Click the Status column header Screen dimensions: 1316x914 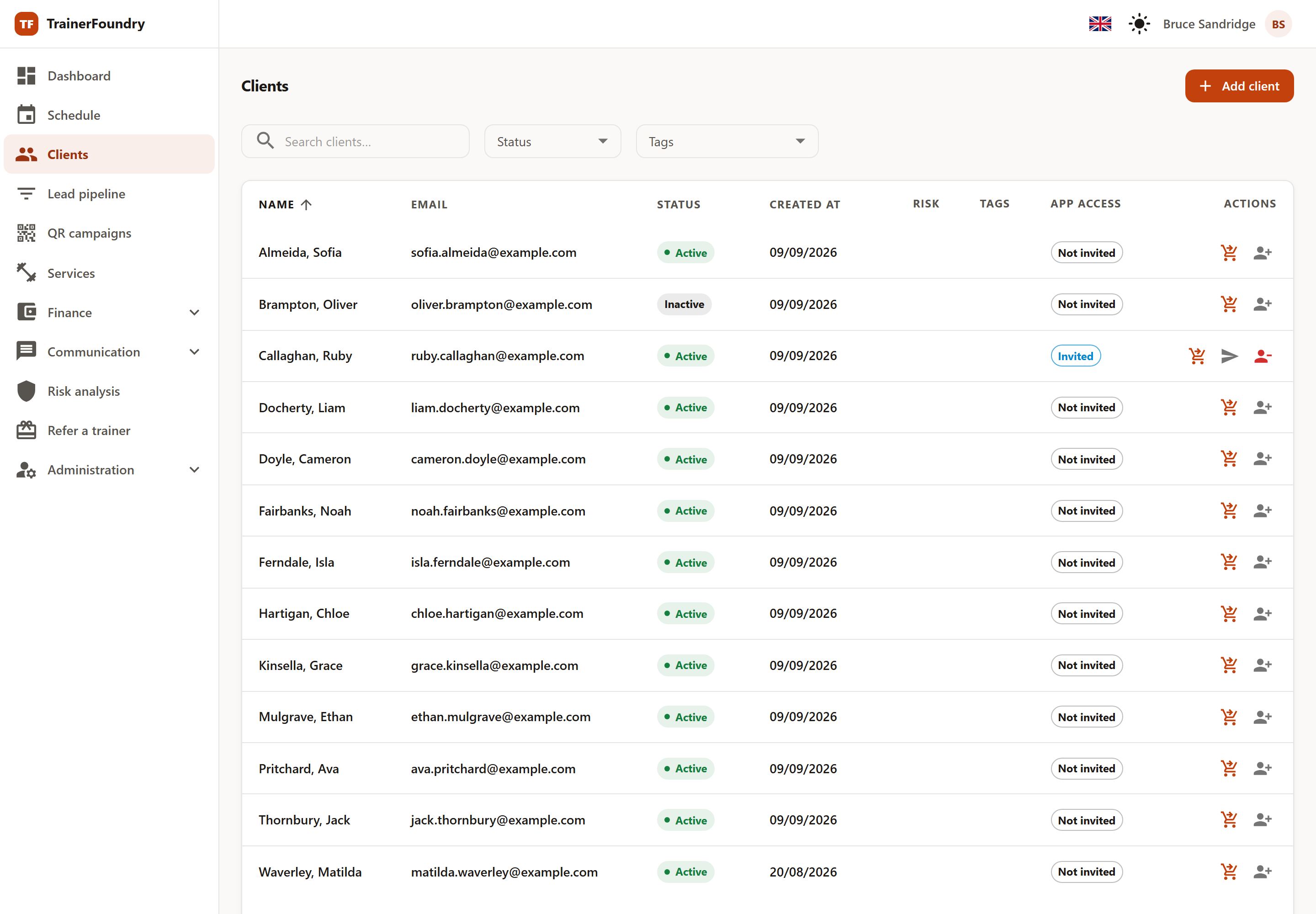tap(679, 204)
